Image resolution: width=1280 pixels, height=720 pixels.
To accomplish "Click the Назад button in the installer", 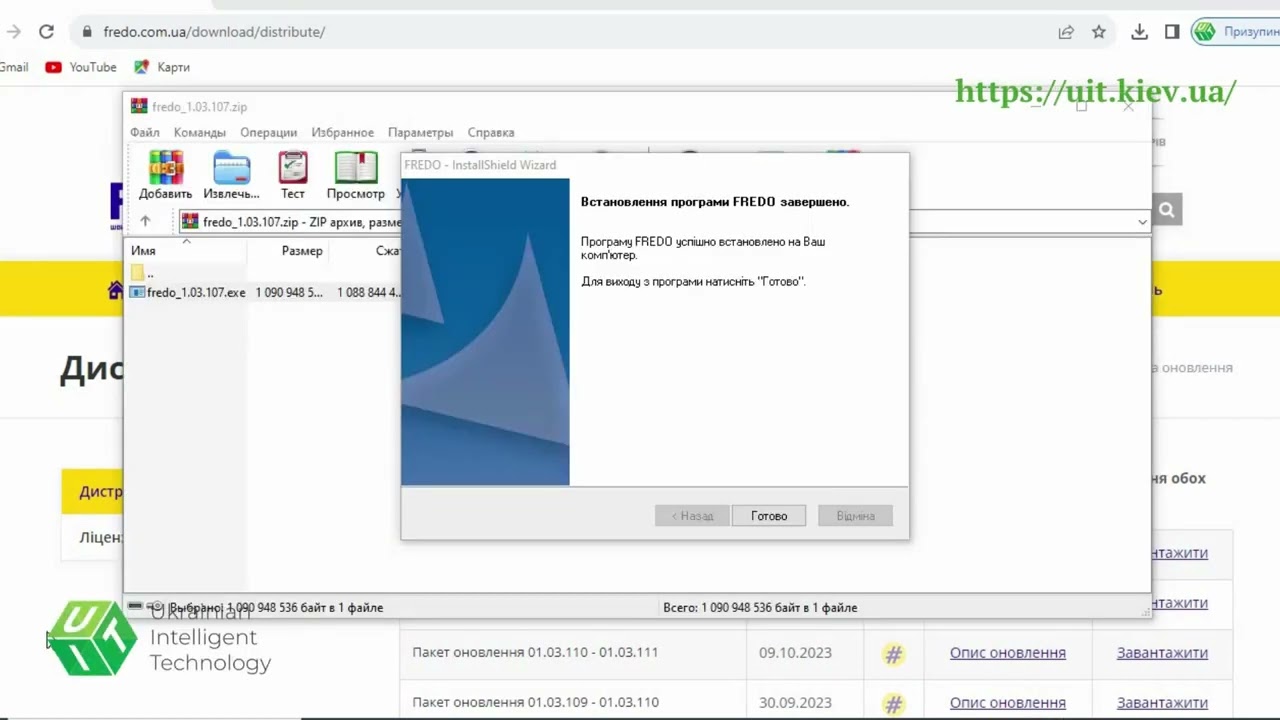I will tap(692, 516).
